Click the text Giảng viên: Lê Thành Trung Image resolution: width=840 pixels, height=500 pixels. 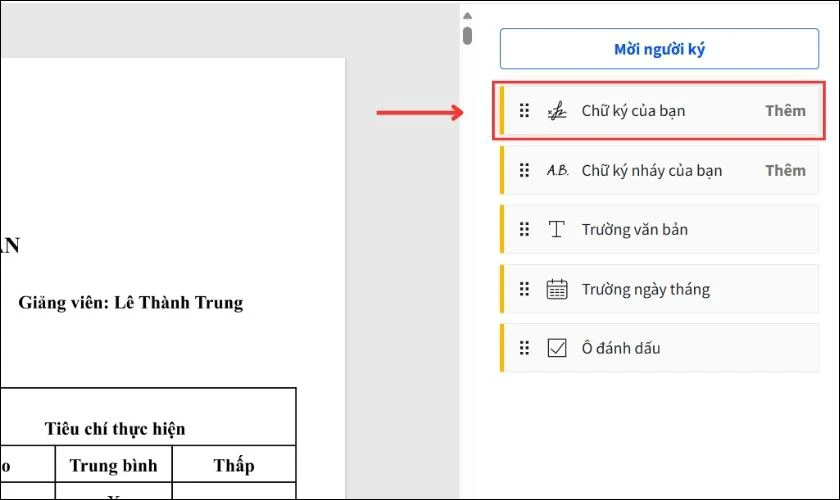[x=131, y=303]
